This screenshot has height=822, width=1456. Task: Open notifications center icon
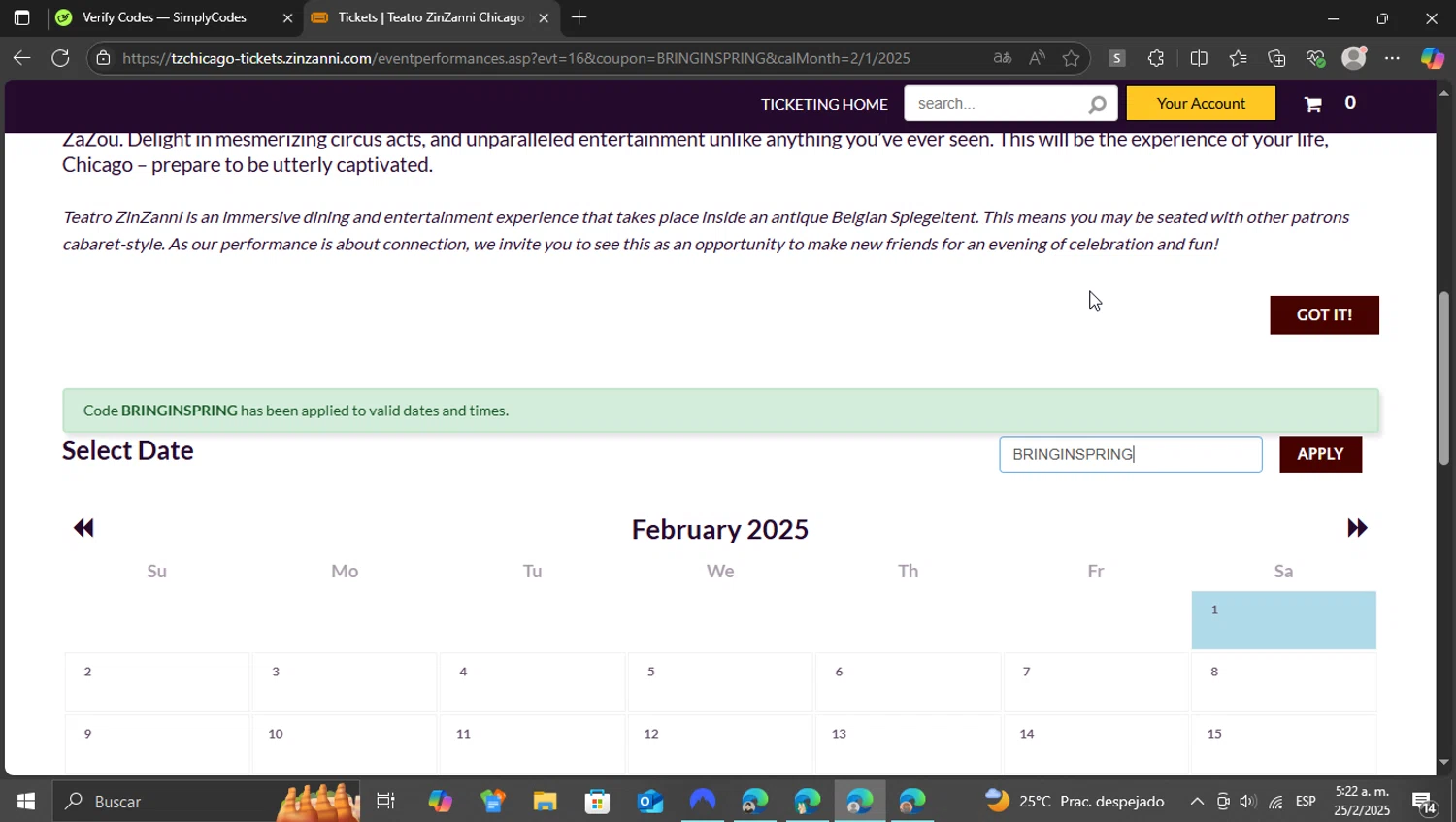coord(1424,802)
